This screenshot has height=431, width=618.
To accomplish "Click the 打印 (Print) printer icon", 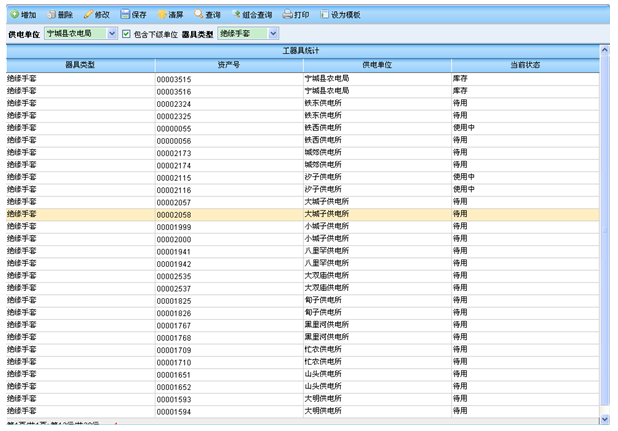I will coord(288,16).
